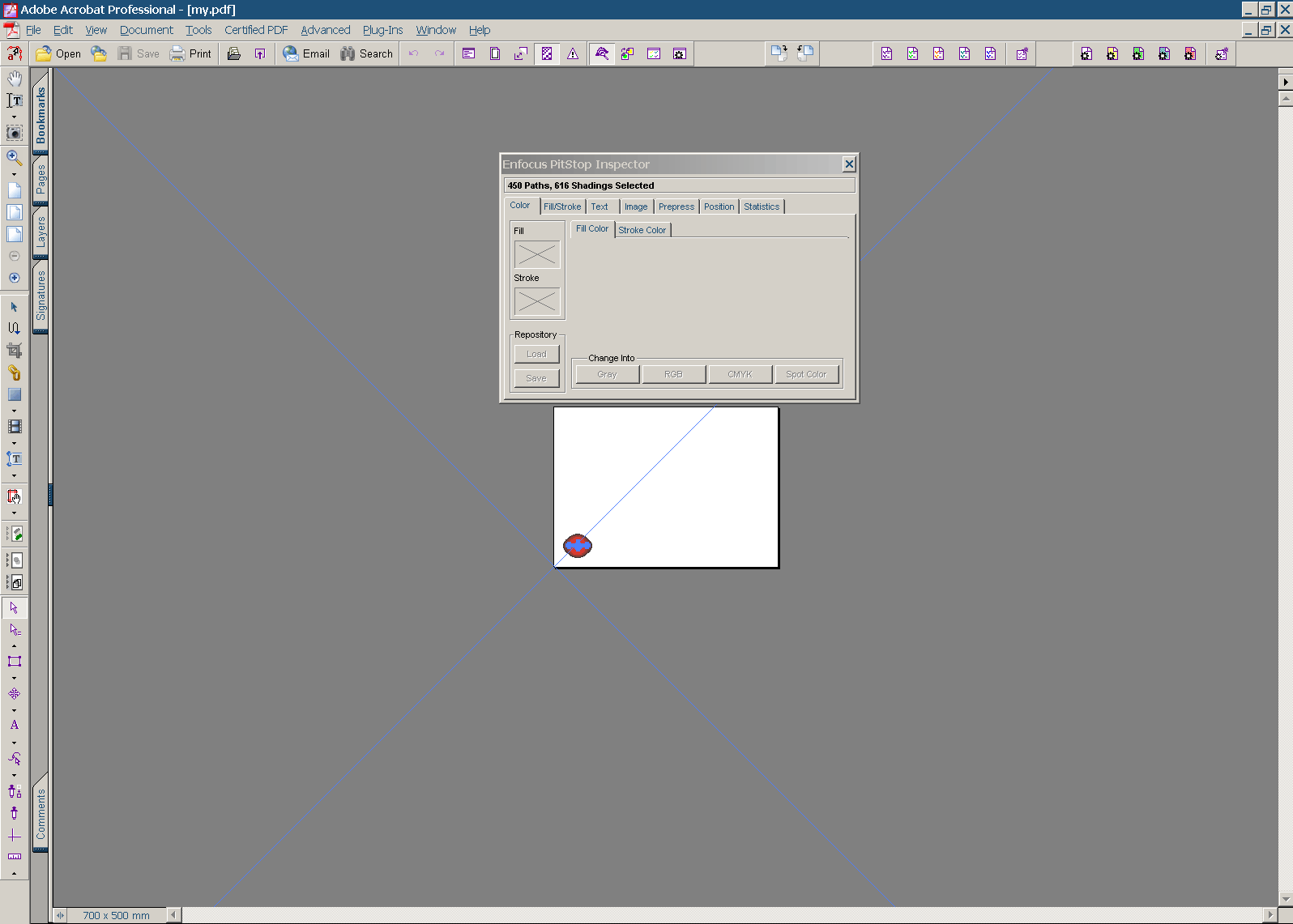Viewport: 1293px width, 924px height.
Task: Select the PitStop guide crosshair tool
Action: (15, 836)
